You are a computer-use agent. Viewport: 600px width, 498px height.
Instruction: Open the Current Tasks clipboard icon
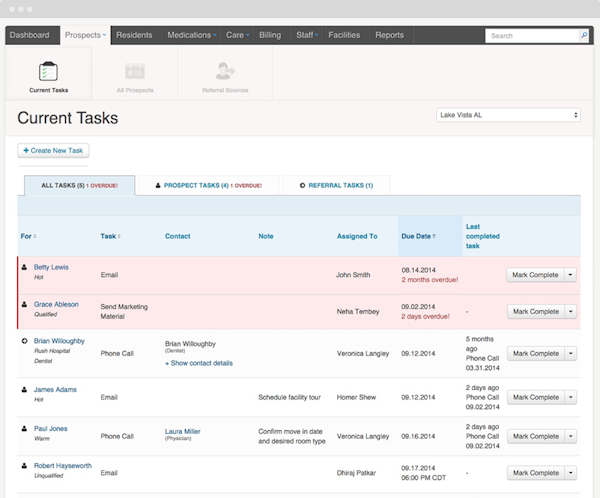tap(48, 71)
